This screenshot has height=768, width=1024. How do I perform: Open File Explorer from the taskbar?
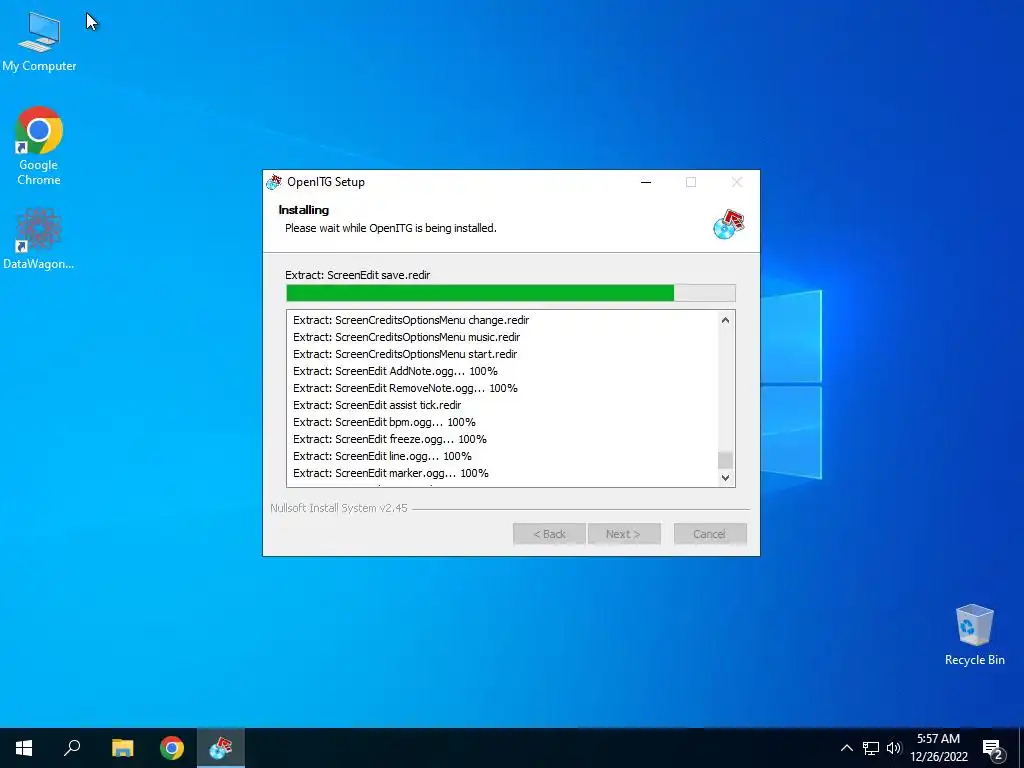pyautogui.click(x=122, y=748)
